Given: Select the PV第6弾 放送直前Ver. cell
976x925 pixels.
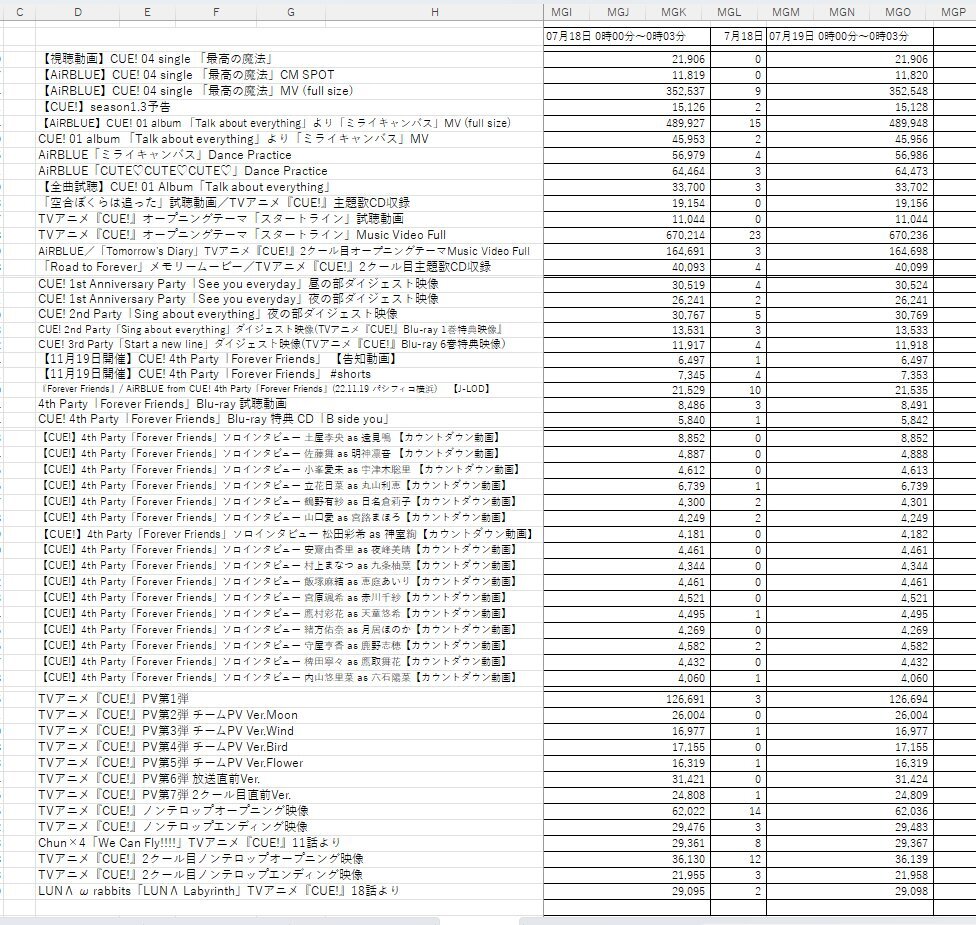Looking at the screenshot, I should (149, 779).
